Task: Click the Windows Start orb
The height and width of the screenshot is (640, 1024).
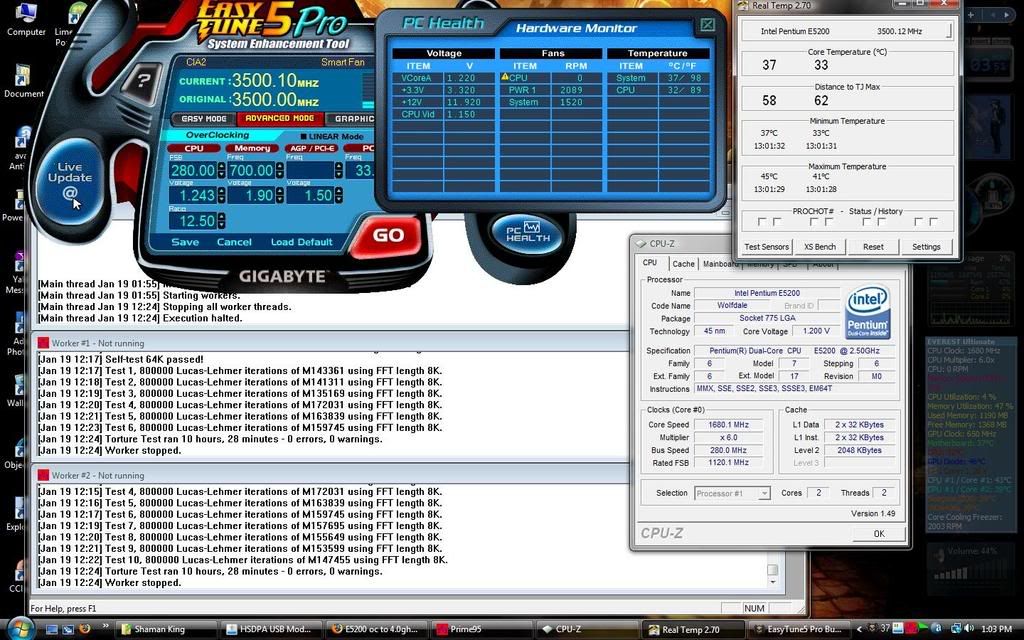Action: pos(19,628)
